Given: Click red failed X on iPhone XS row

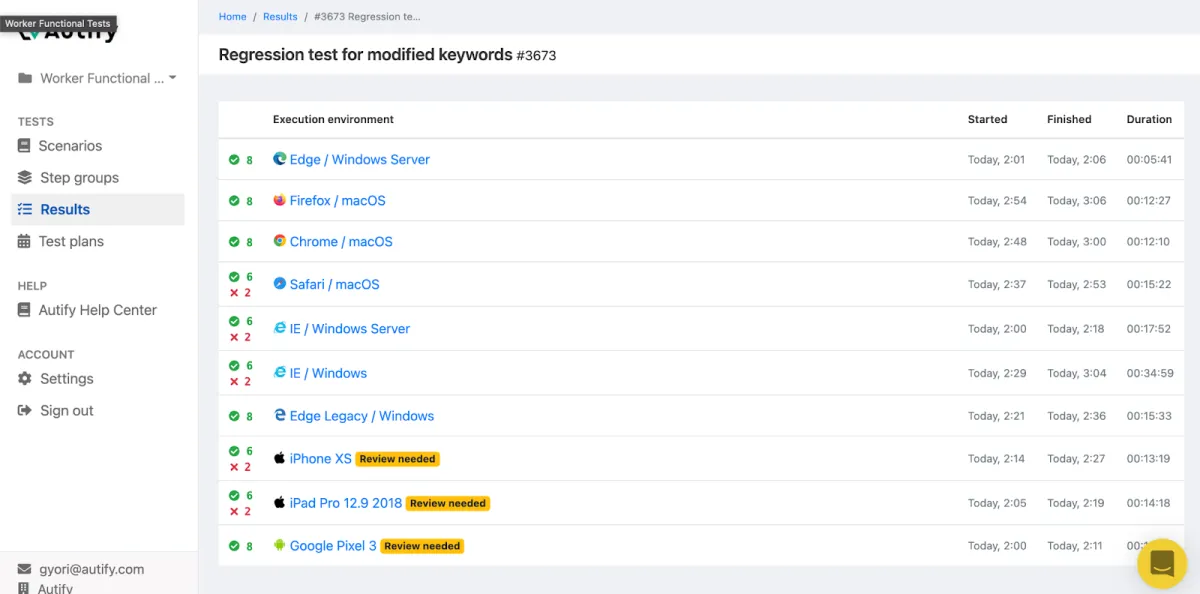Looking at the screenshot, I should coord(234,467).
